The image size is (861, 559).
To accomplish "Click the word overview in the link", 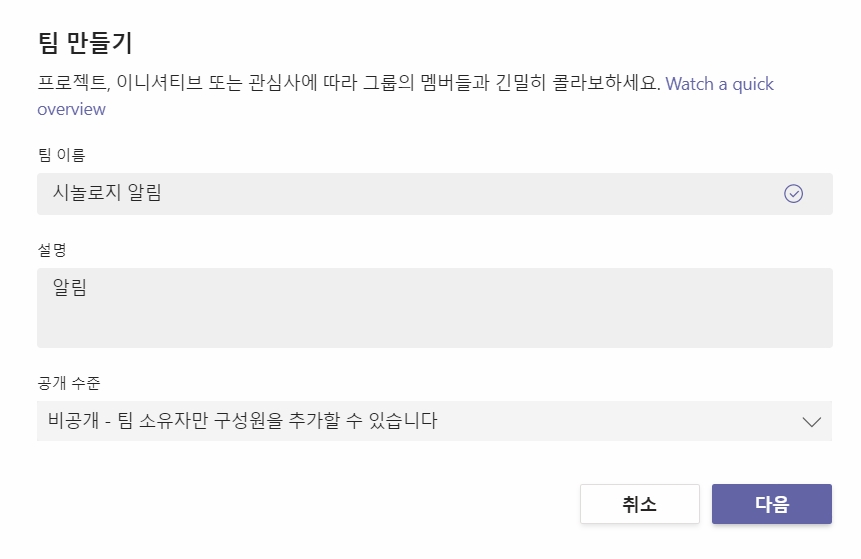I will [x=71, y=109].
